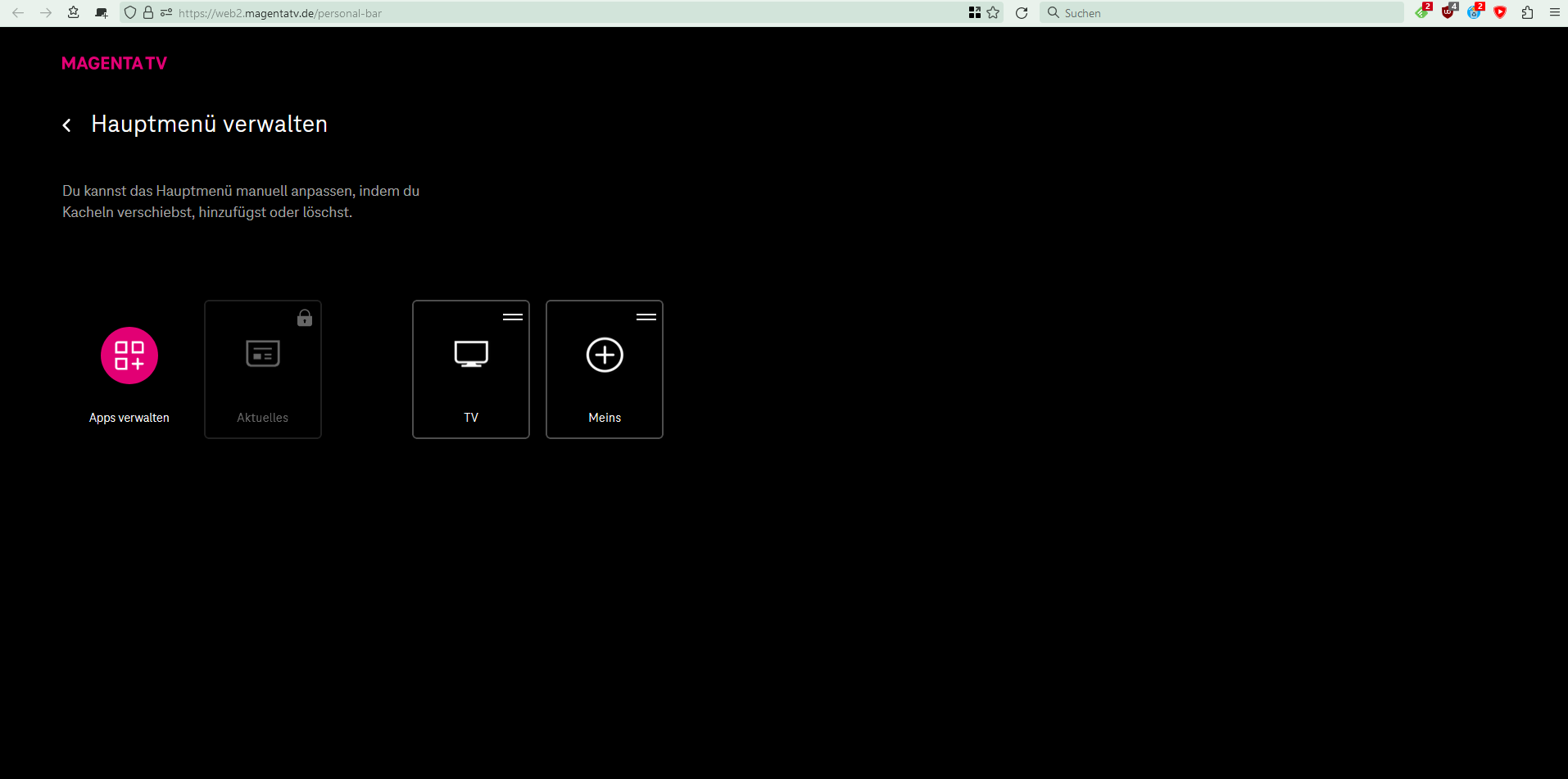Viewport: 1568px width, 779px height.
Task: Click the TV screen icon inside the TV tile
Action: (x=471, y=354)
